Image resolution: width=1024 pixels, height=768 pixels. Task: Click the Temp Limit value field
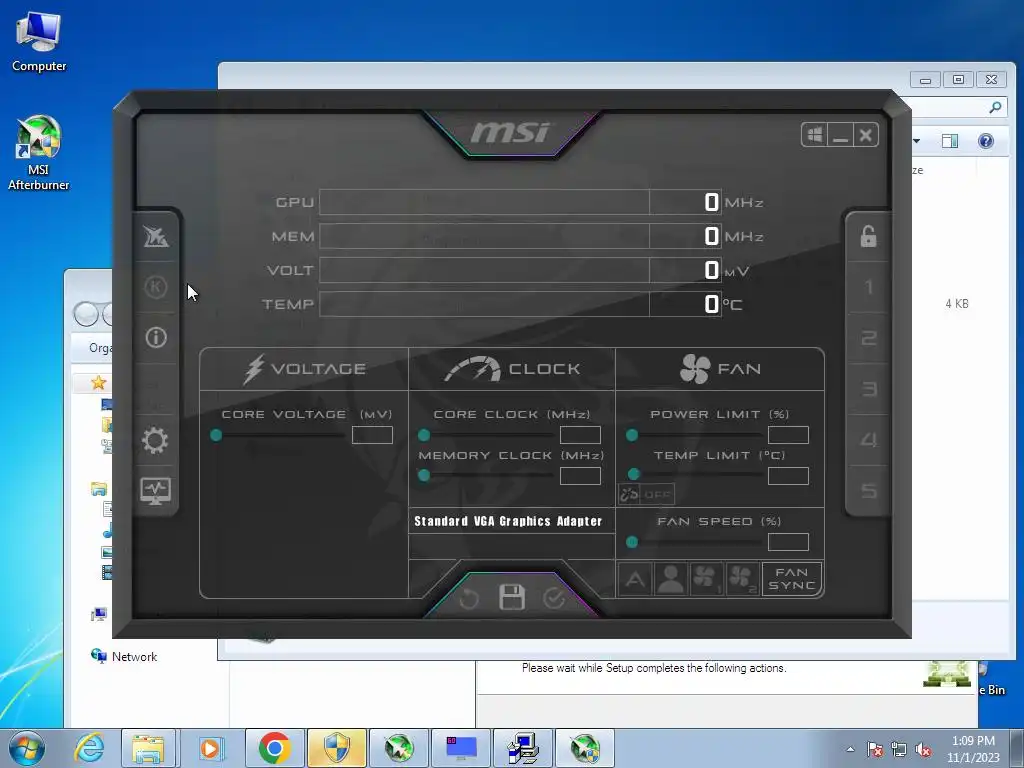(x=788, y=475)
